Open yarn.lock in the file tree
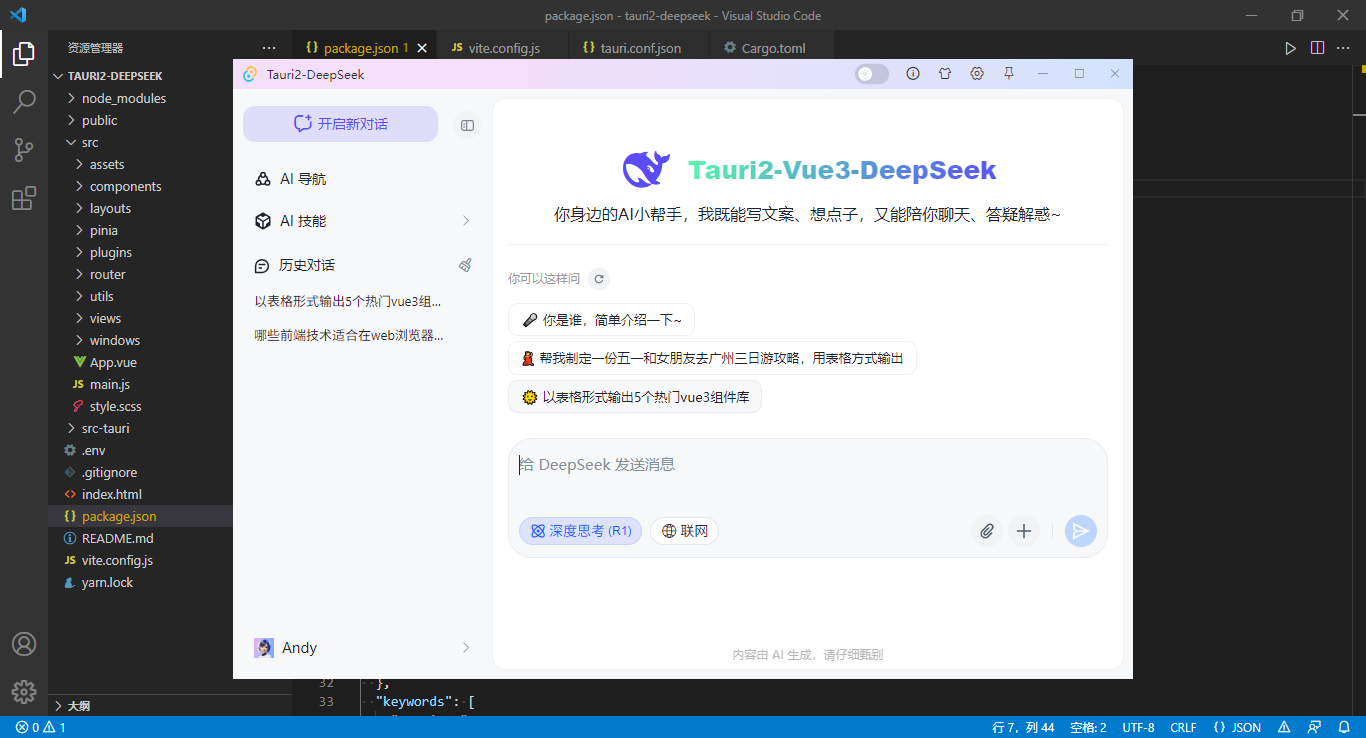 107,582
